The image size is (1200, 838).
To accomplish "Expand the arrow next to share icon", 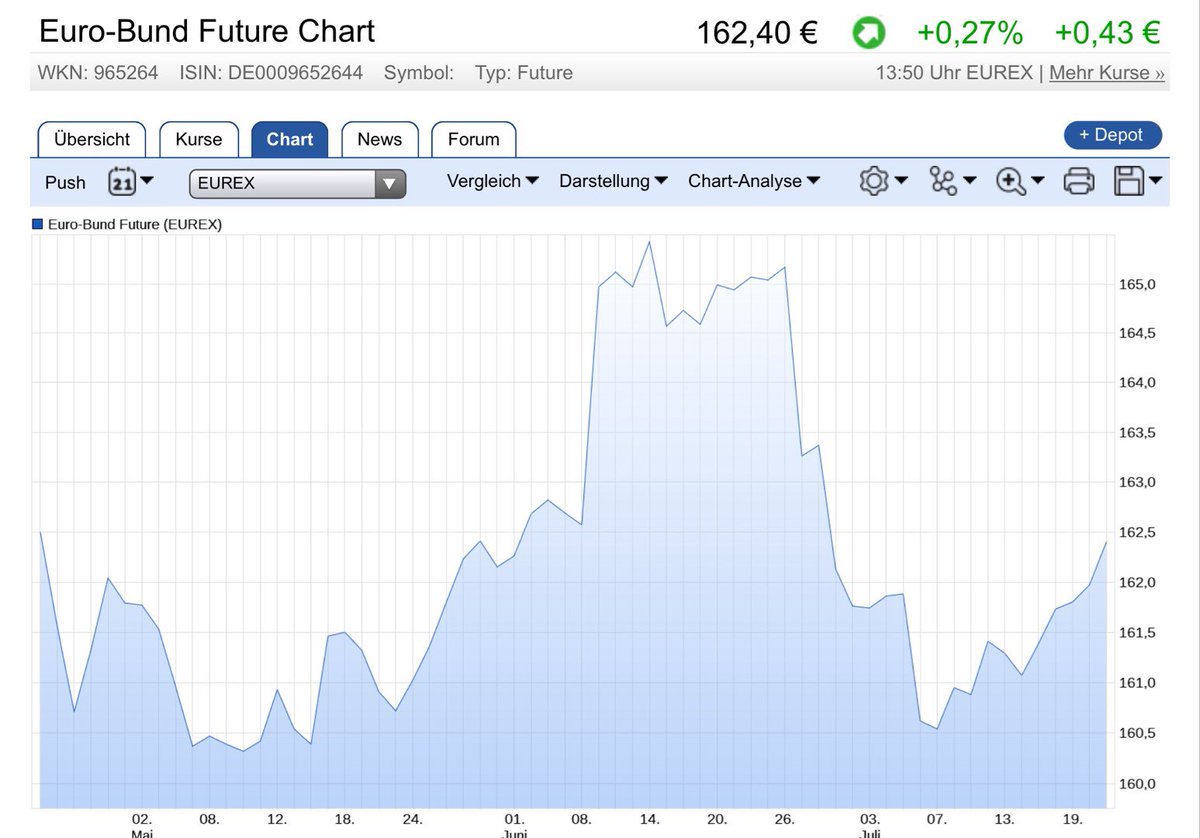I will coord(969,181).
